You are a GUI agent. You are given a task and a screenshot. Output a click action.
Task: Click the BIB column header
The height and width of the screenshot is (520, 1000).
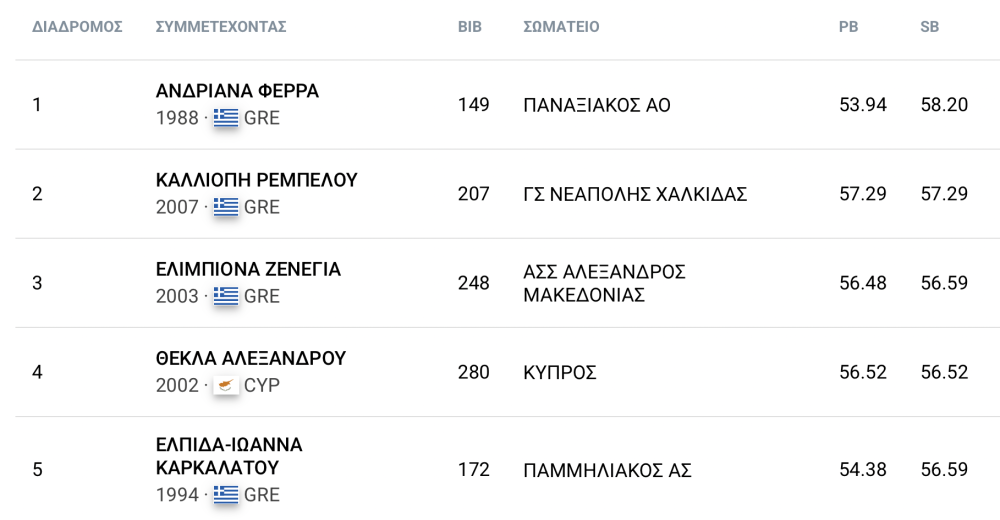coord(470,27)
